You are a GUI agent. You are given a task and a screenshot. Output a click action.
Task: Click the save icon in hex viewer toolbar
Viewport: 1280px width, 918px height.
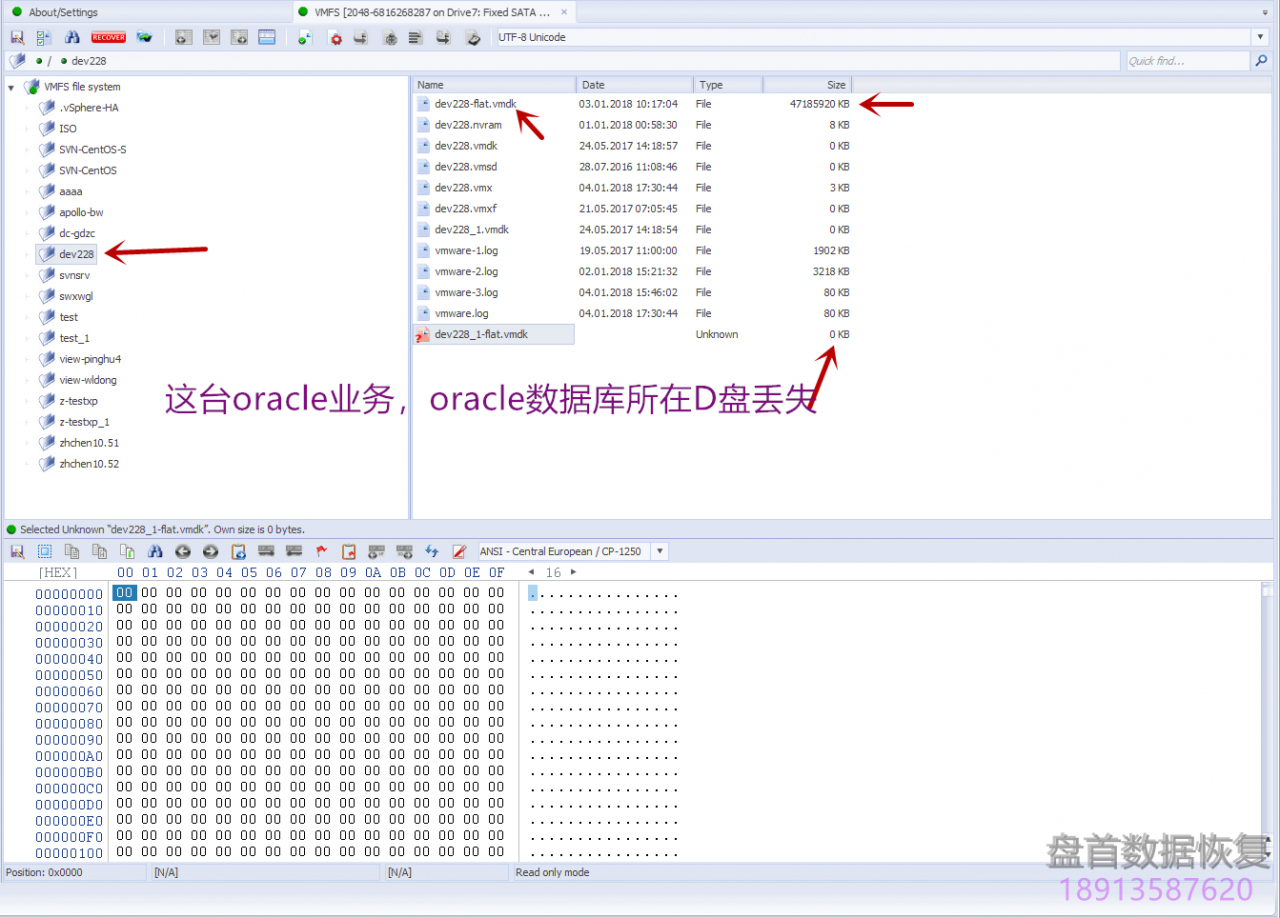[18, 551]
